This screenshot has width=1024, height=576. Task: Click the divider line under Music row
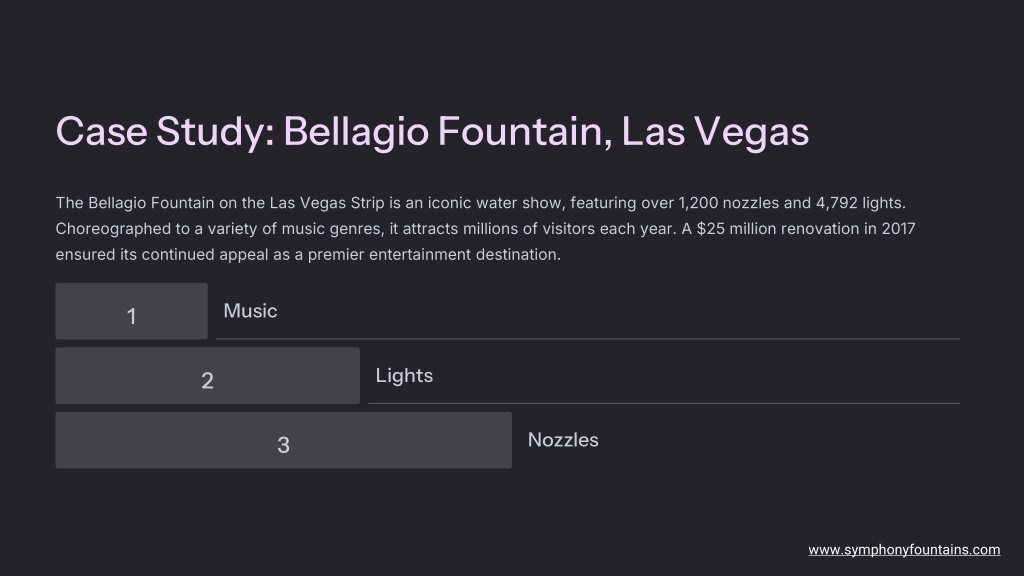588,339
